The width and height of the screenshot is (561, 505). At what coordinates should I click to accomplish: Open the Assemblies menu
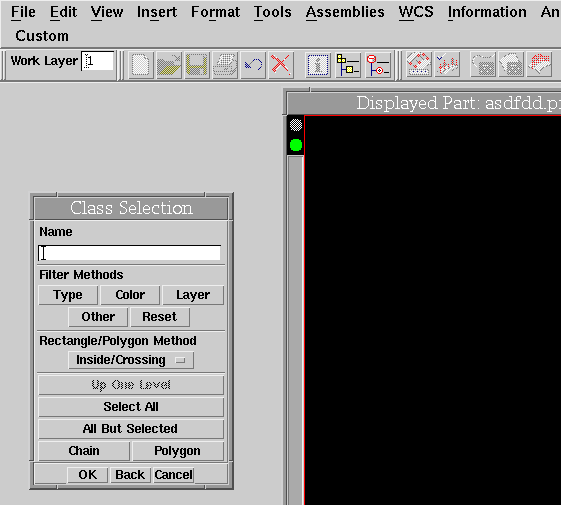coord(345,12)
